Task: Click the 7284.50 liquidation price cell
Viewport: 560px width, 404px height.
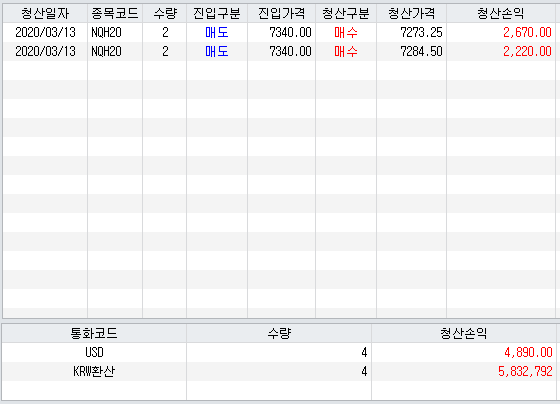Action: (411, 51)
